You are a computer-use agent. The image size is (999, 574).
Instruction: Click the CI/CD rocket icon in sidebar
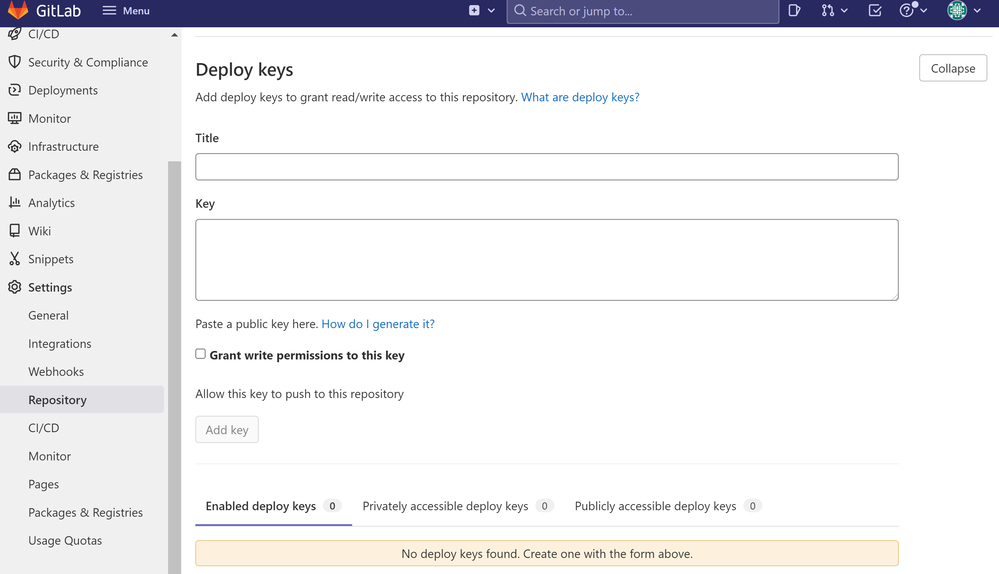click(14, 34)
